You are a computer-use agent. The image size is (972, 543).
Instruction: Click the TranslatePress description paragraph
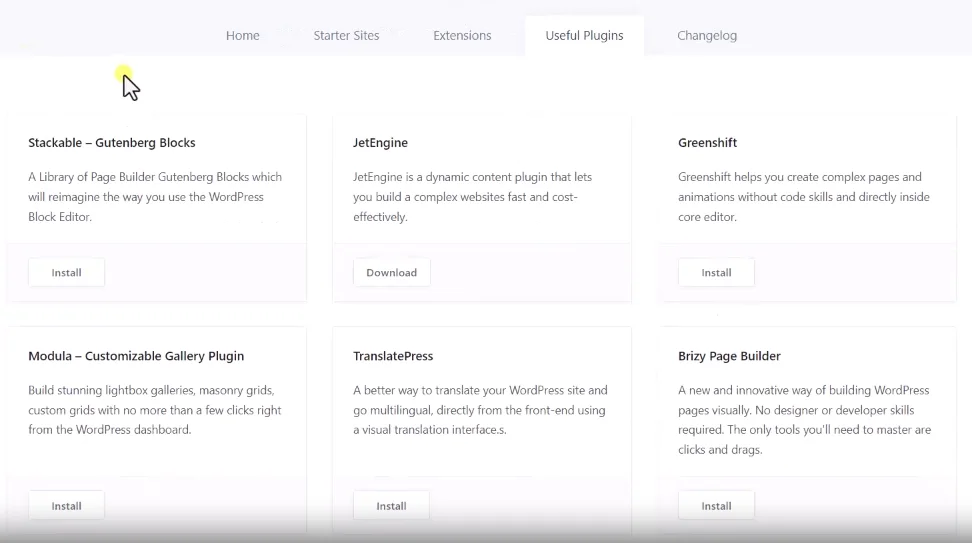480,410
